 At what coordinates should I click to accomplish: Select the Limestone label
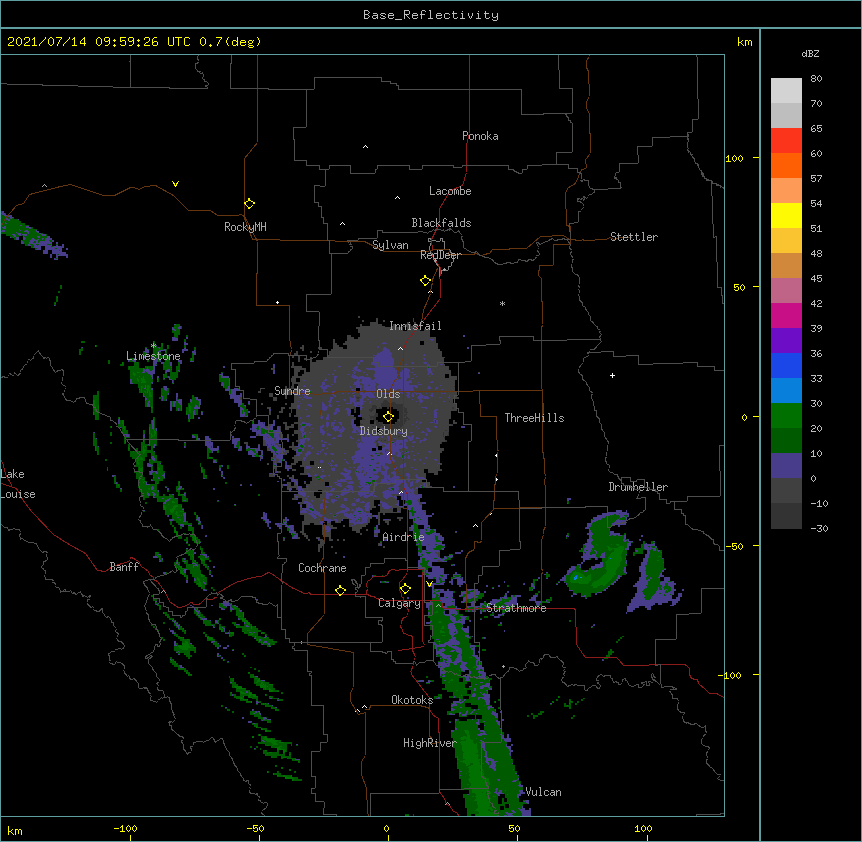tap(153, 356)
